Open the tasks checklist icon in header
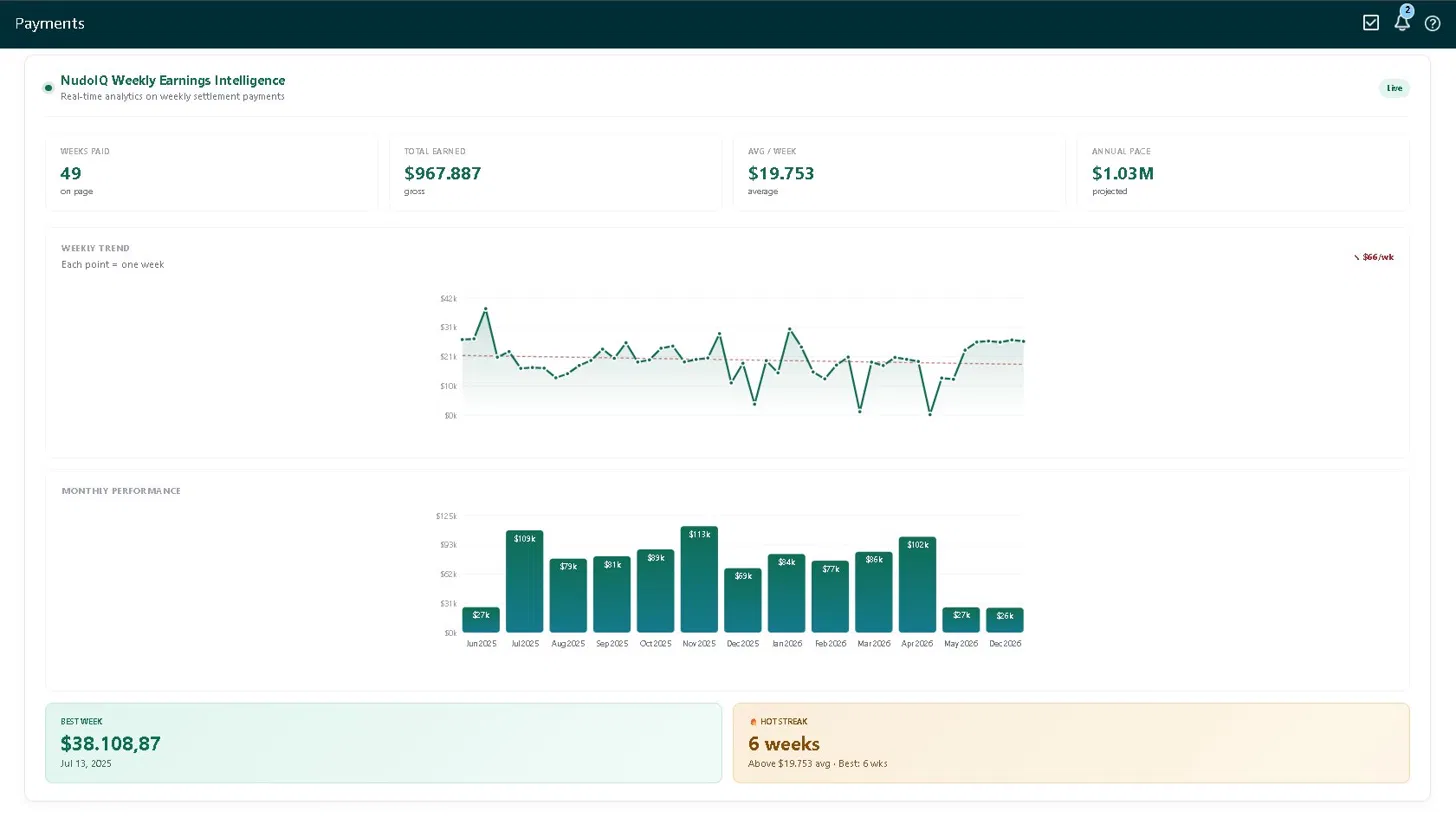 click(x=1371, y=23)
